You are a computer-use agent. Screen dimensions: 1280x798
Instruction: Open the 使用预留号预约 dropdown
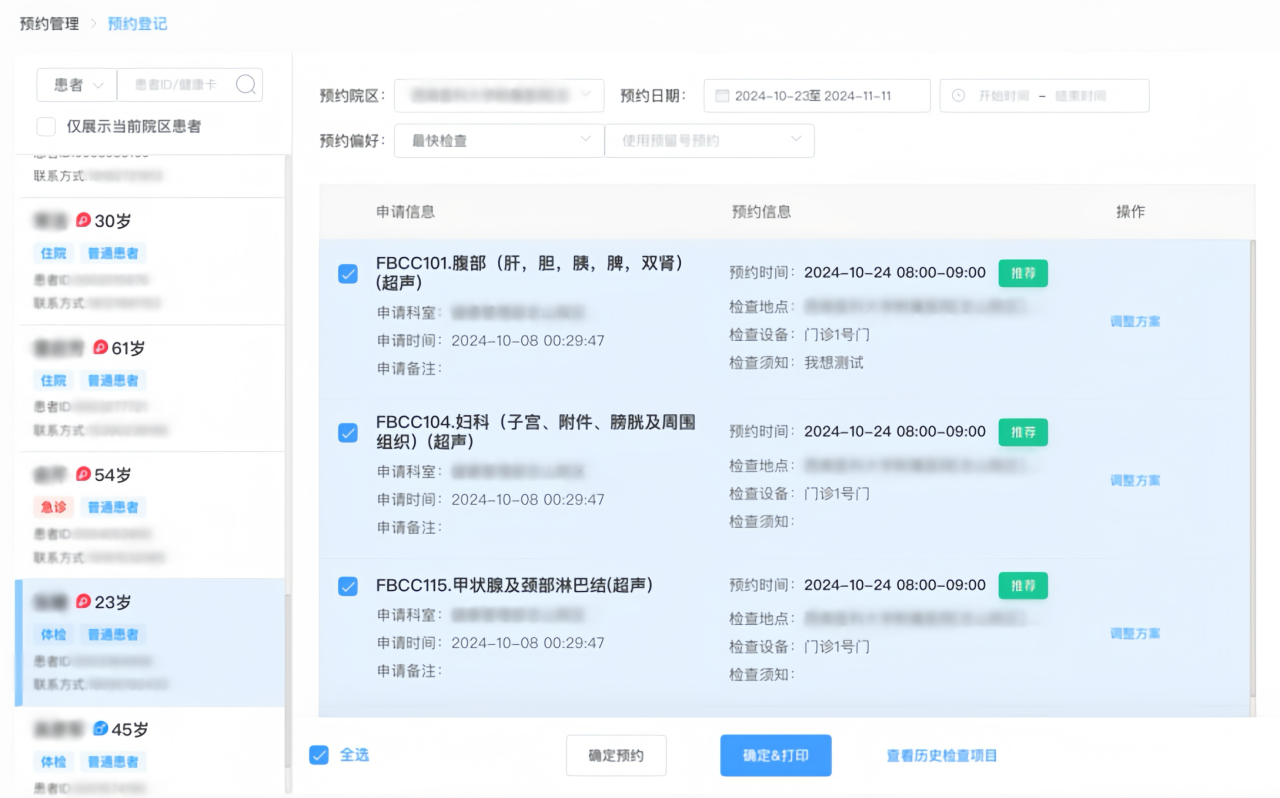(710, 141)
